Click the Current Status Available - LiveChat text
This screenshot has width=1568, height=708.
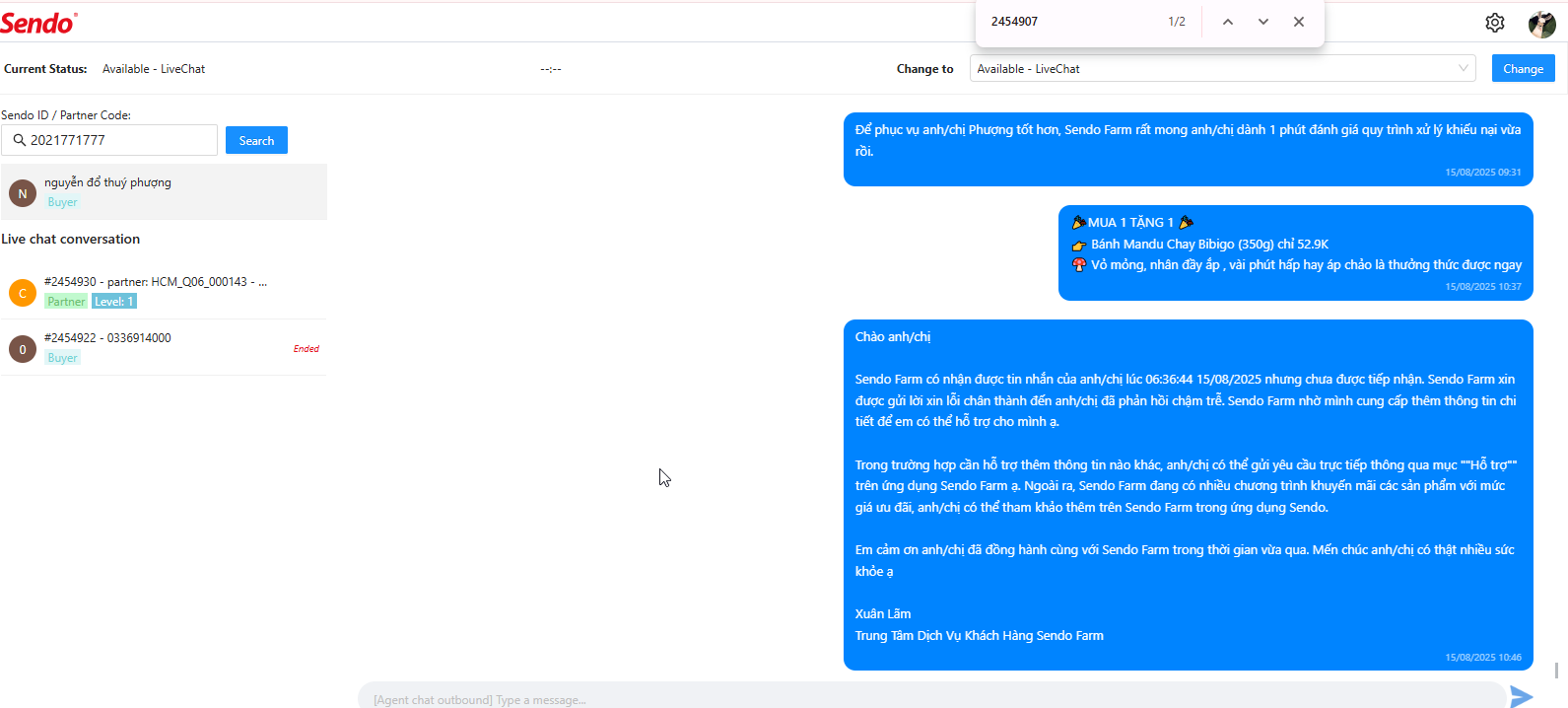point(154,69)
